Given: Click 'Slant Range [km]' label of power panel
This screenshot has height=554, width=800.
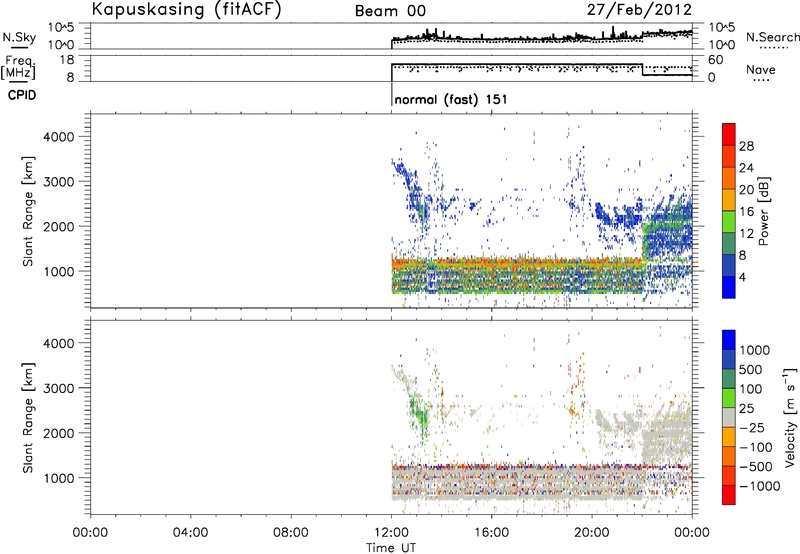Looking at the screenshot, I should pos(28,211).
